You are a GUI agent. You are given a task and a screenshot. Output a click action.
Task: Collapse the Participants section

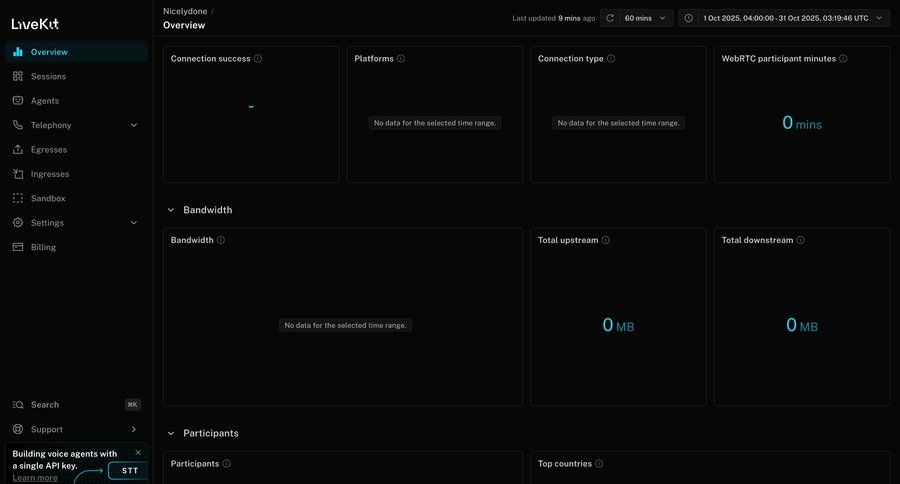[170, 433]
